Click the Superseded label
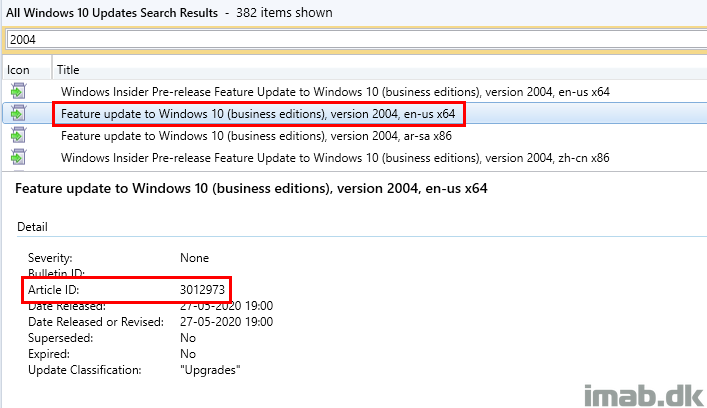The width and height of the screenshot is (707, 408). pos(60,338)
